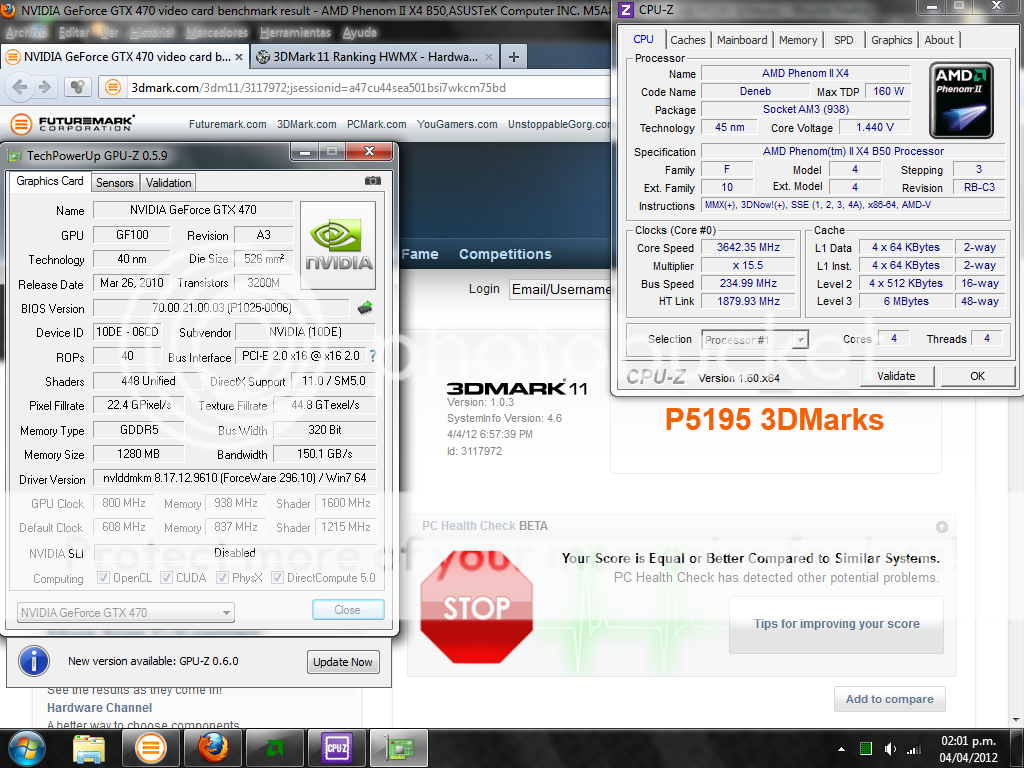Toggle the CUDA checkbox in GPU-Z
Viewport: 1024px width, 768px height.
(167, 578)
